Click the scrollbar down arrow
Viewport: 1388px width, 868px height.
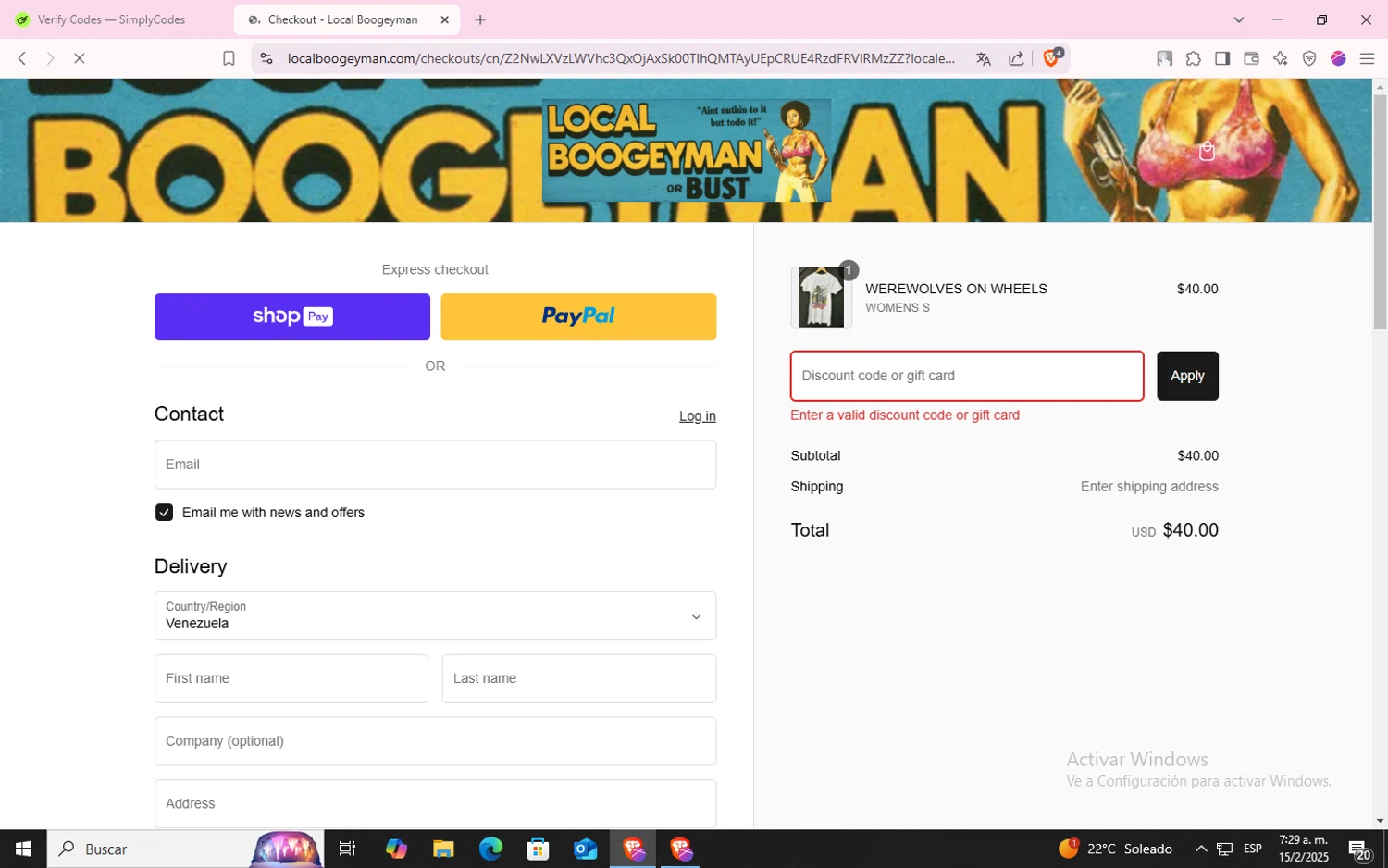[x=1380, y=821]
